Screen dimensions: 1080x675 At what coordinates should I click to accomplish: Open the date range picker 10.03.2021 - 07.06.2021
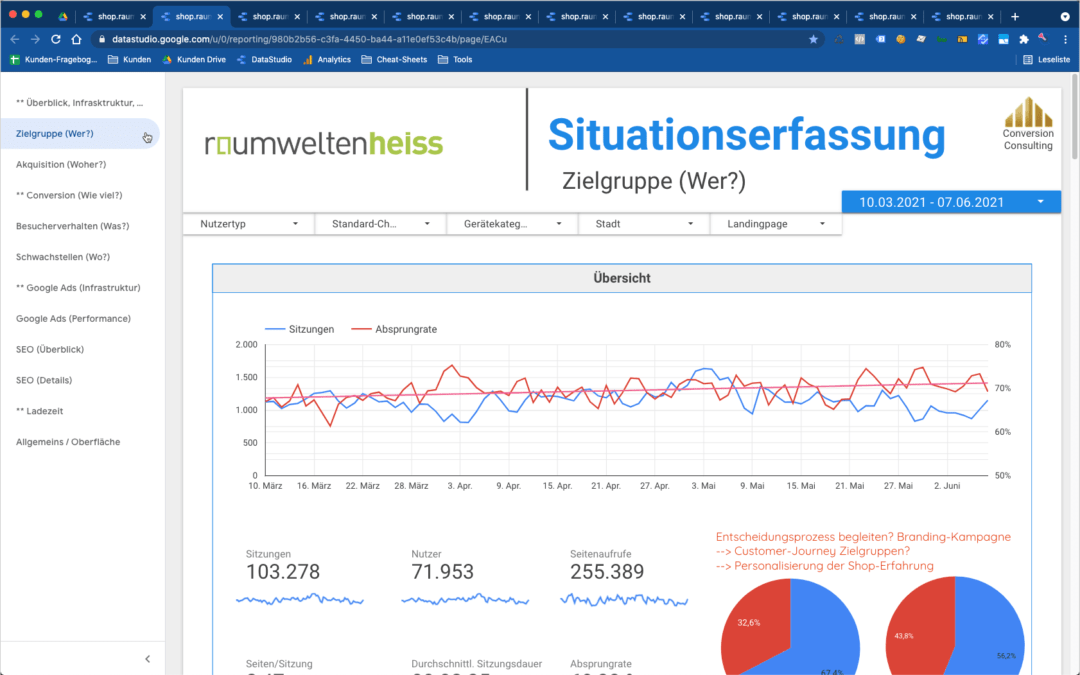tap(950, 202)
